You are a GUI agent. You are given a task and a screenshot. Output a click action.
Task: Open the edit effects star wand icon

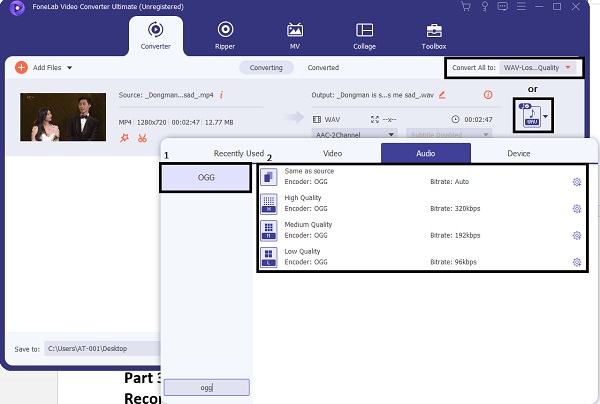(x=124, y=138)
